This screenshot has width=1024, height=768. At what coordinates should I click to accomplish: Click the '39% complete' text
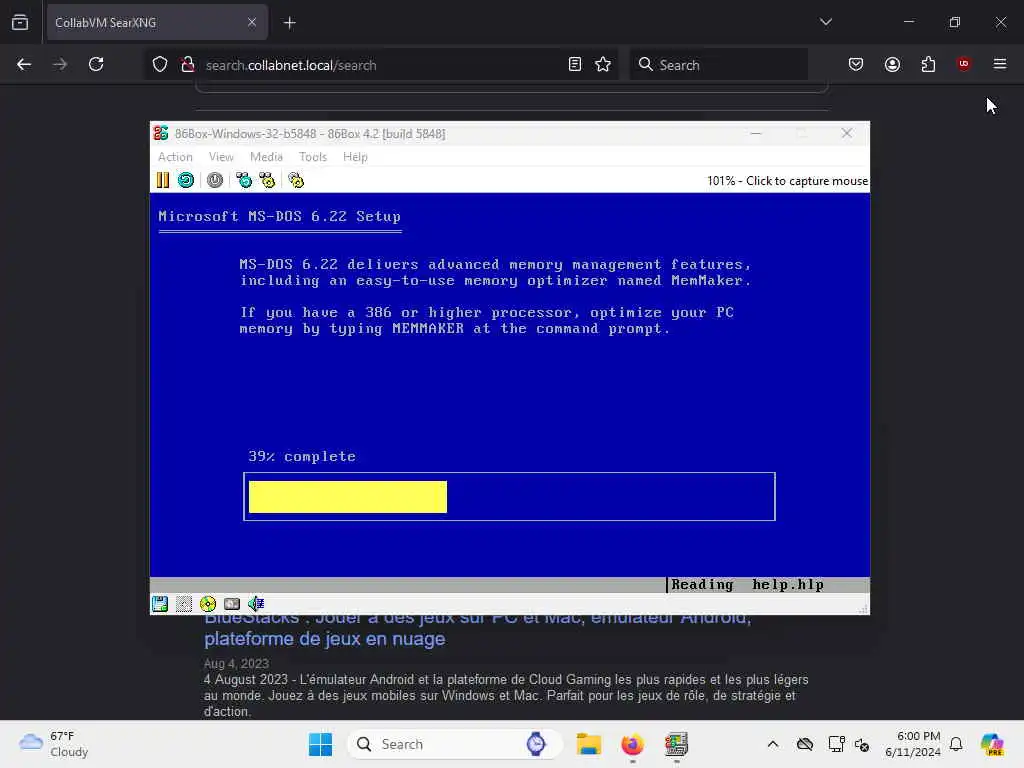[302, 456]
